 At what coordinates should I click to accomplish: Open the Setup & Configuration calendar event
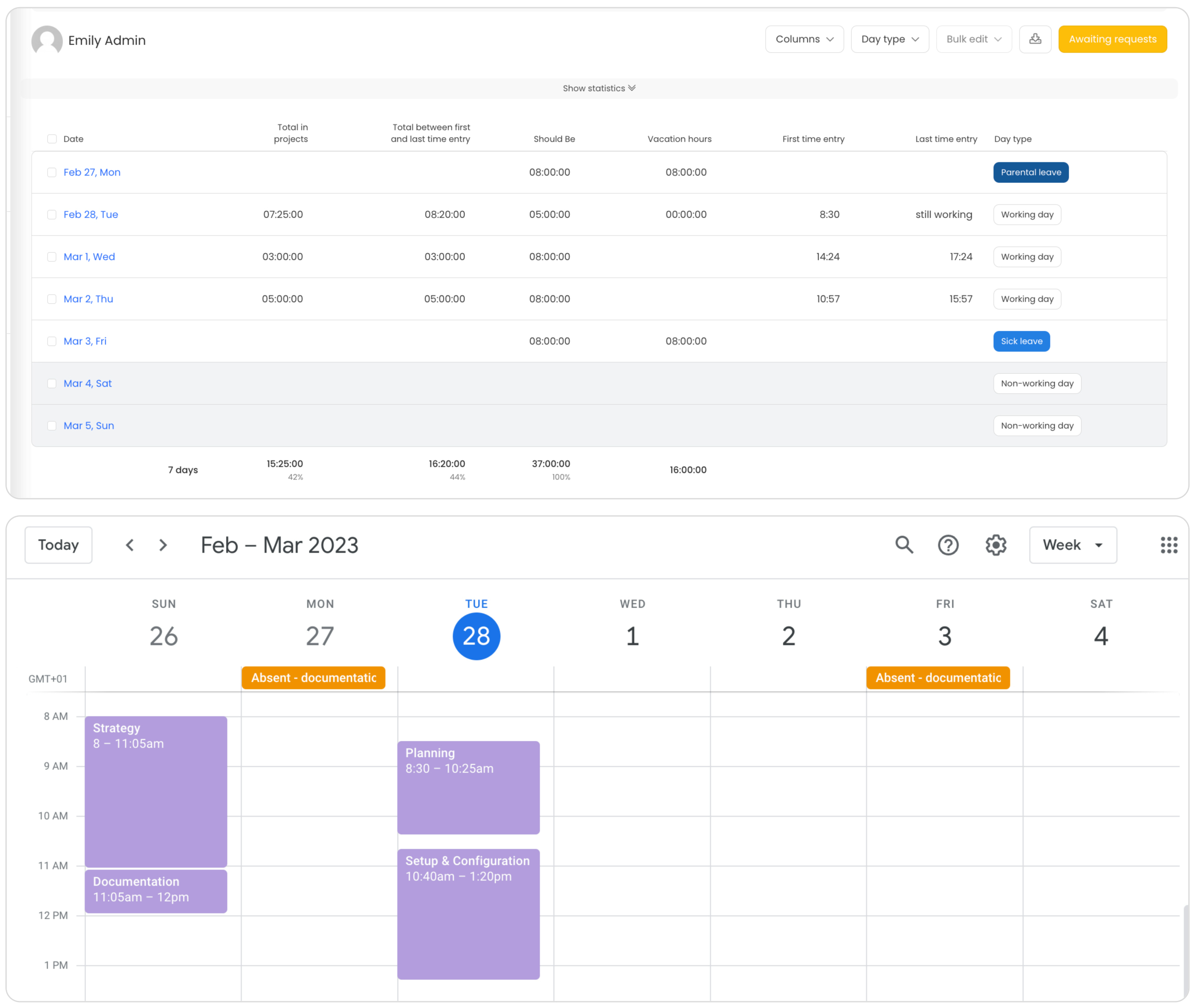(x=468, y=913)
